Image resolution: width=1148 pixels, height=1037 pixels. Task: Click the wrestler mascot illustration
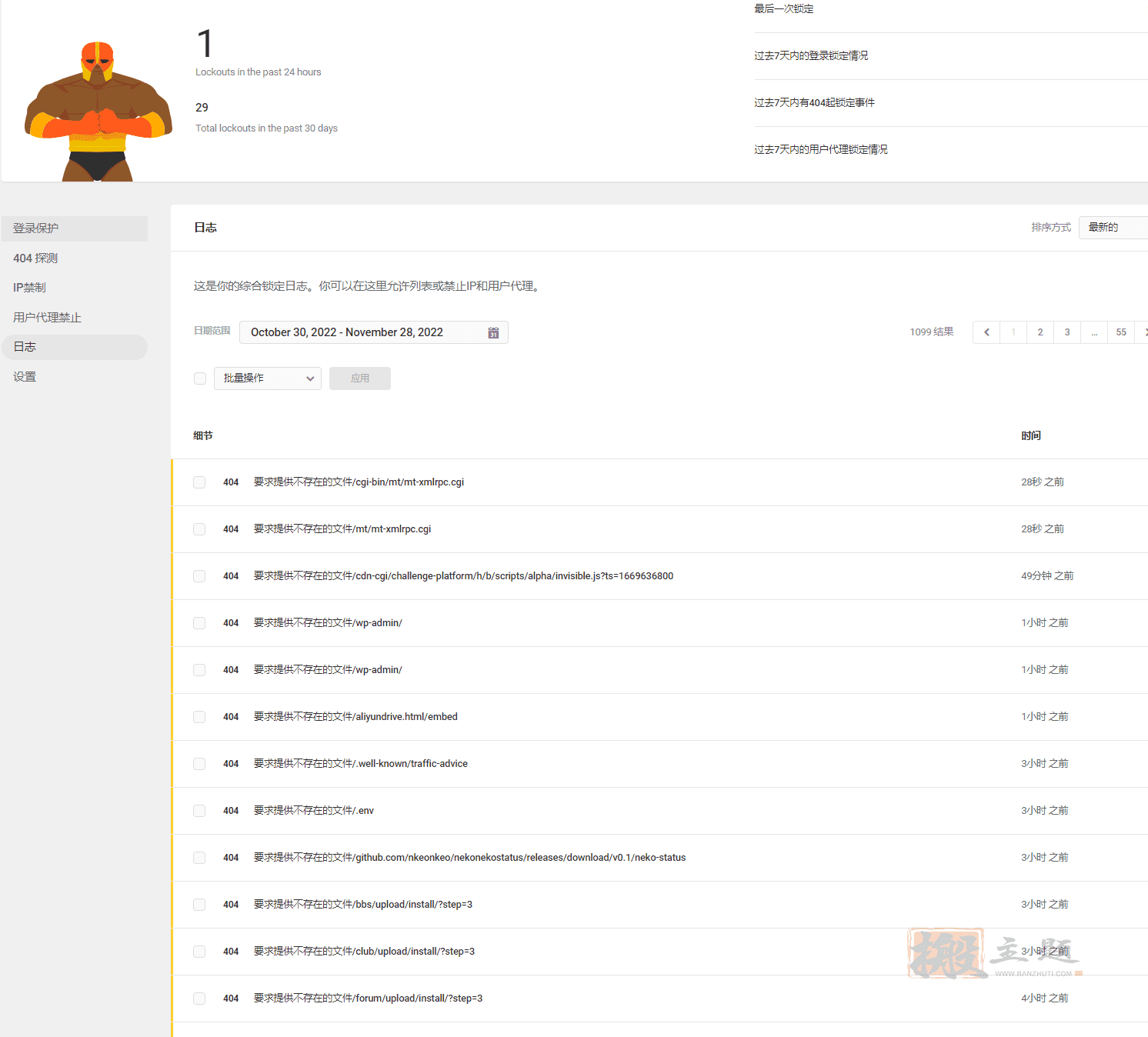coord(98,112)
